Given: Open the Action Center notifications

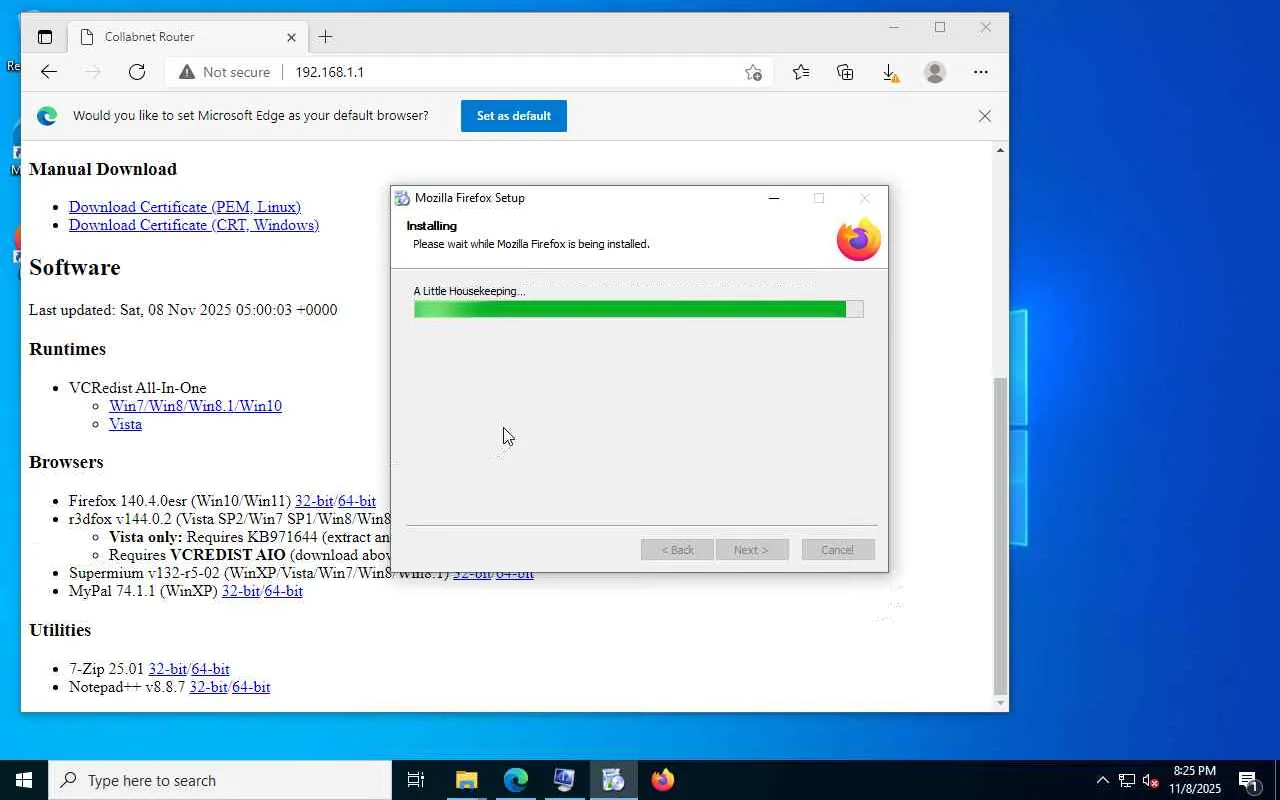Looking at the screenshot, I should (1249, 780).
